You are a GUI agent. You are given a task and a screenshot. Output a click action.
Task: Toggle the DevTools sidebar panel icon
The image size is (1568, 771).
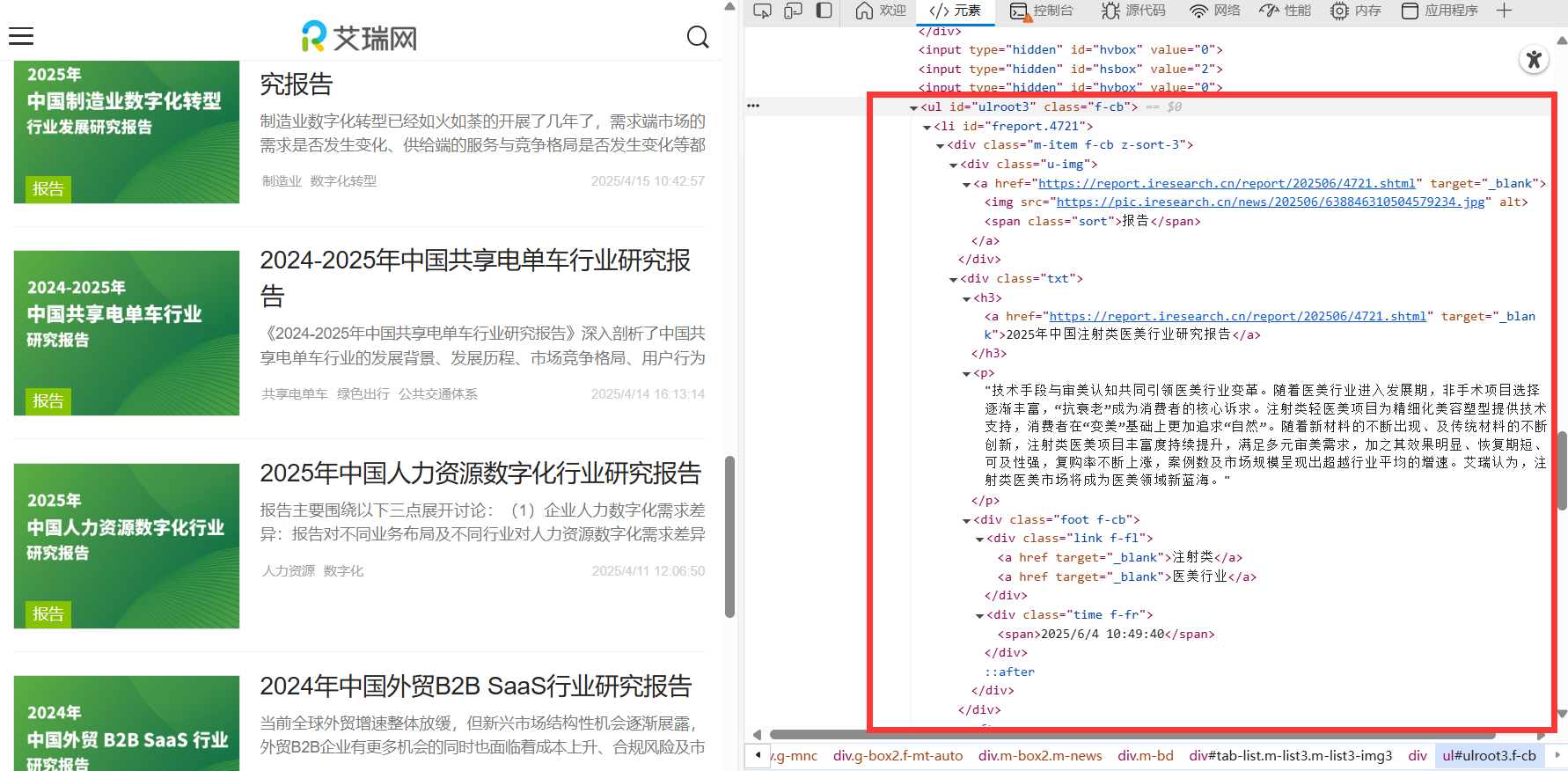(824, 11)
